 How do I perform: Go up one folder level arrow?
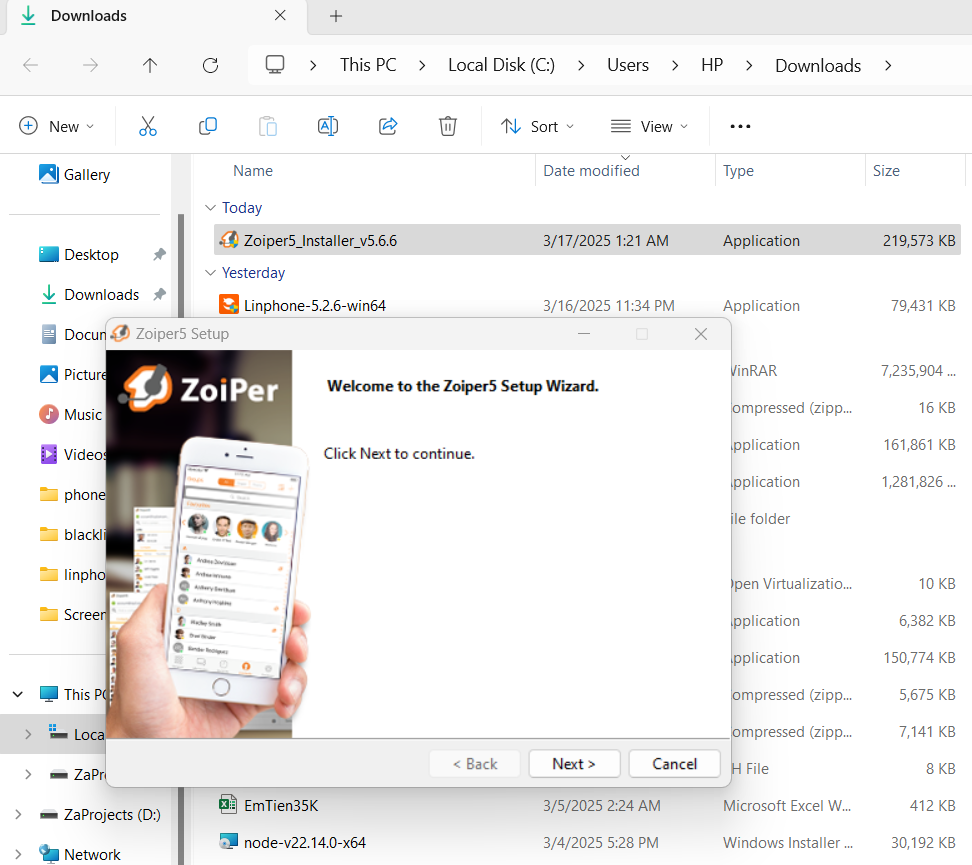(150, 65)
